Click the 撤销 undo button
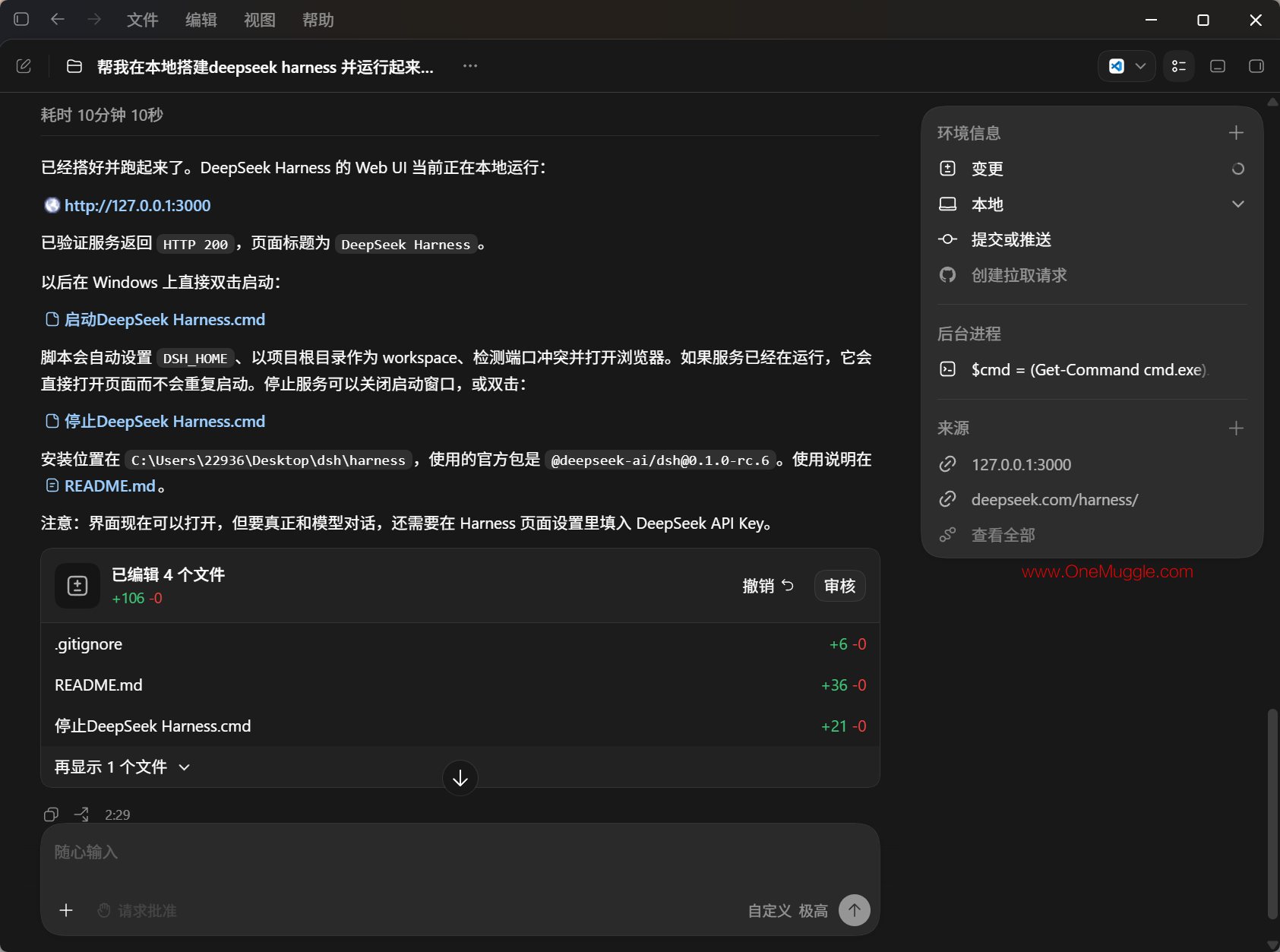Viewport: 1280px width, 952px height. pyautogui.click(x=768, y=586)
